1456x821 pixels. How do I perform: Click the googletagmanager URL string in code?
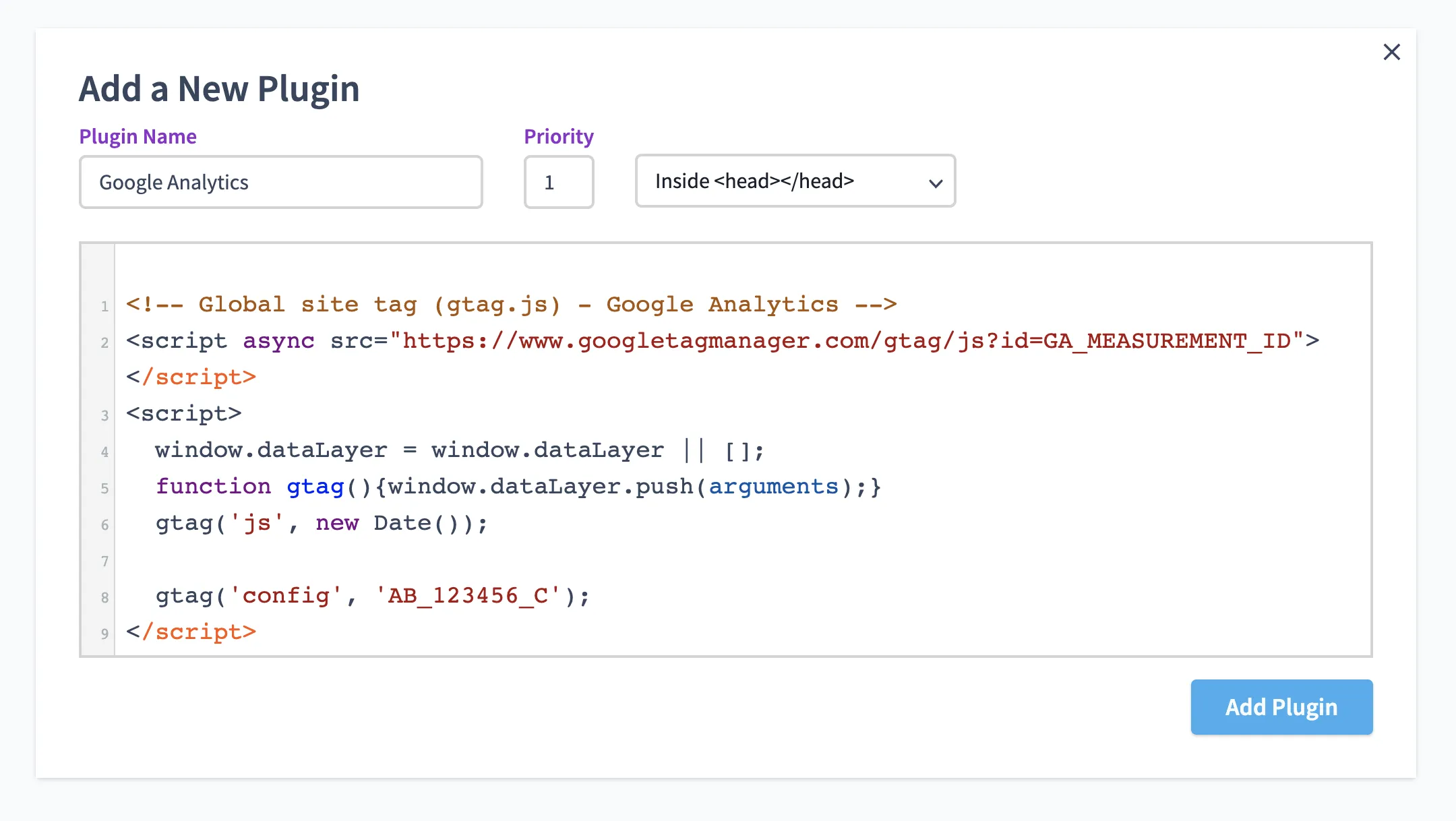click(x=846, y=341)
